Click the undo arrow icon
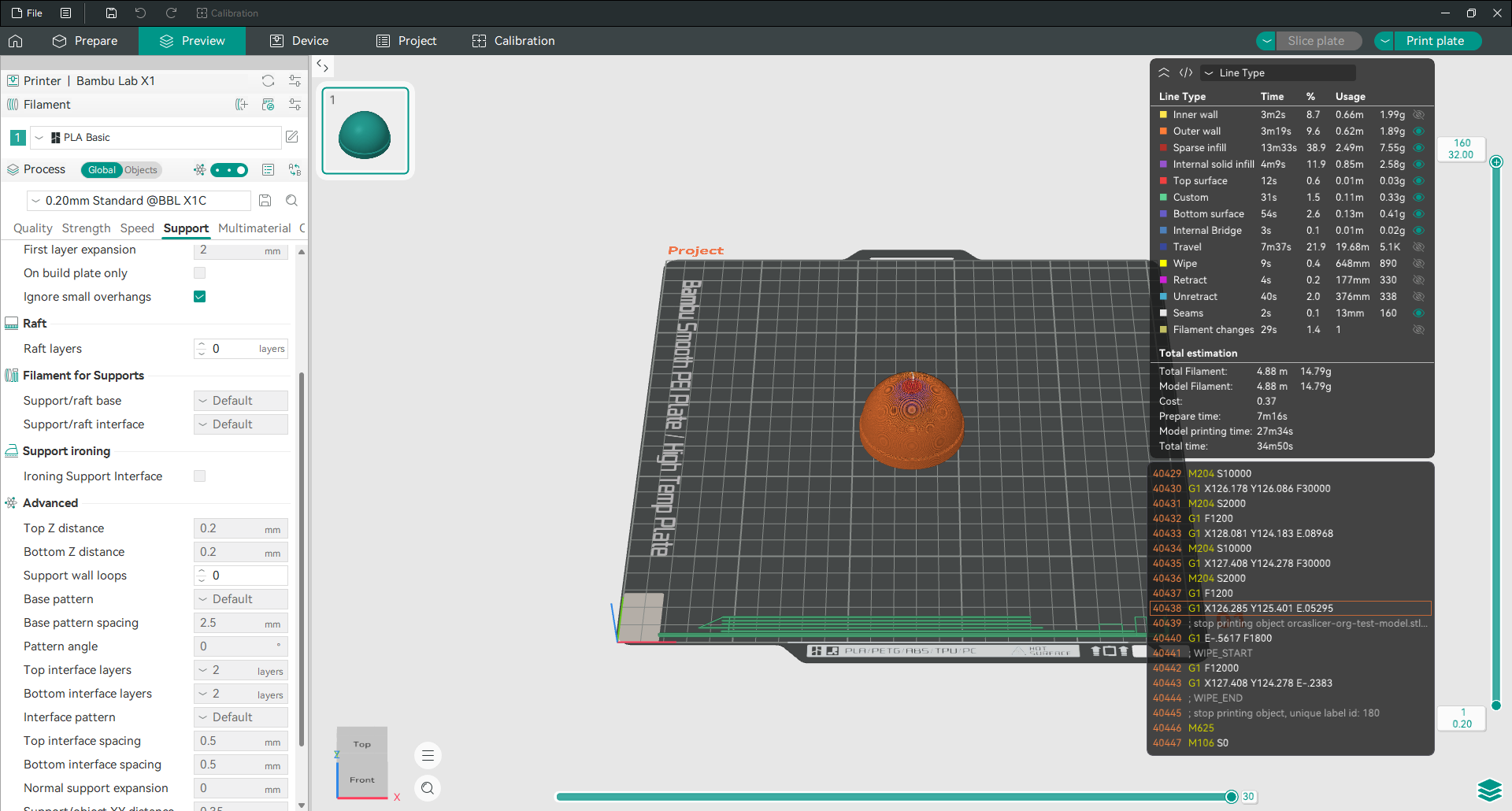Image resolution: width=1512 pixels, height=811 pixels. pyautogui.click(x=140, y=13)
